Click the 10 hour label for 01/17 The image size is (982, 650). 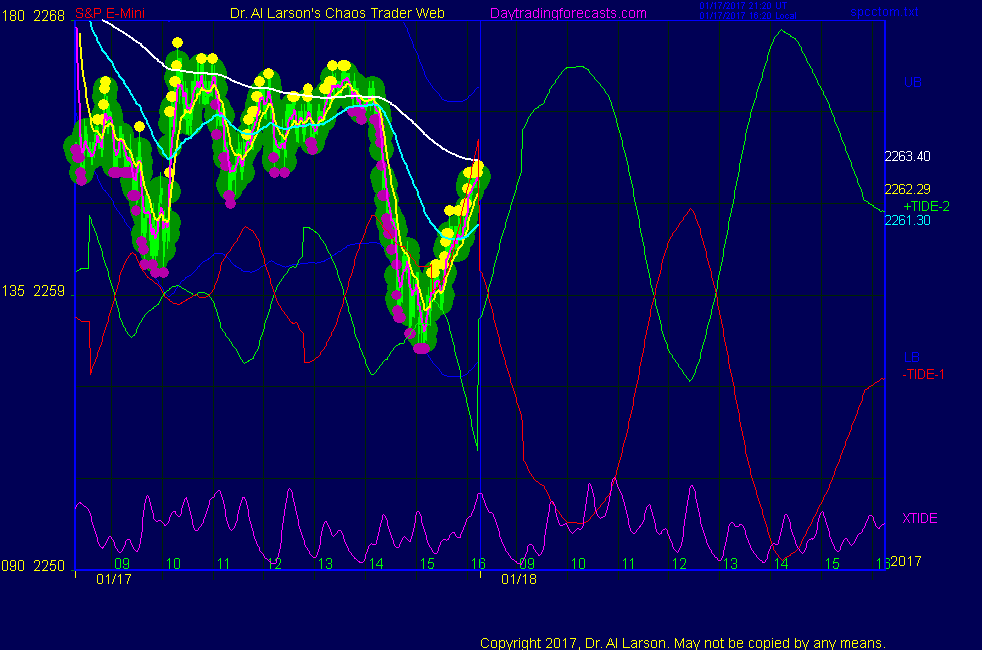(173, 564)
